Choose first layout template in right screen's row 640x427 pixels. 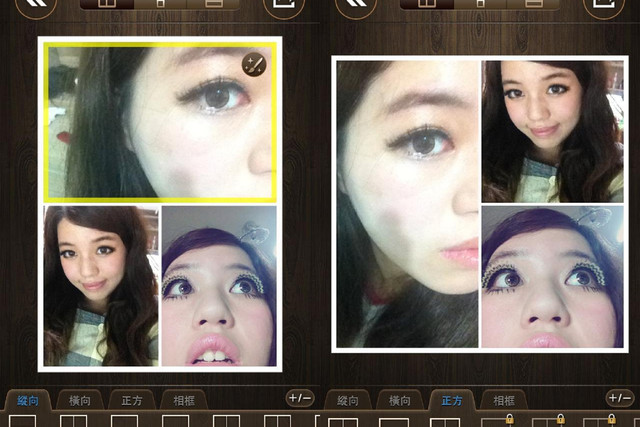pyautogui.click(x=343, y=422)
